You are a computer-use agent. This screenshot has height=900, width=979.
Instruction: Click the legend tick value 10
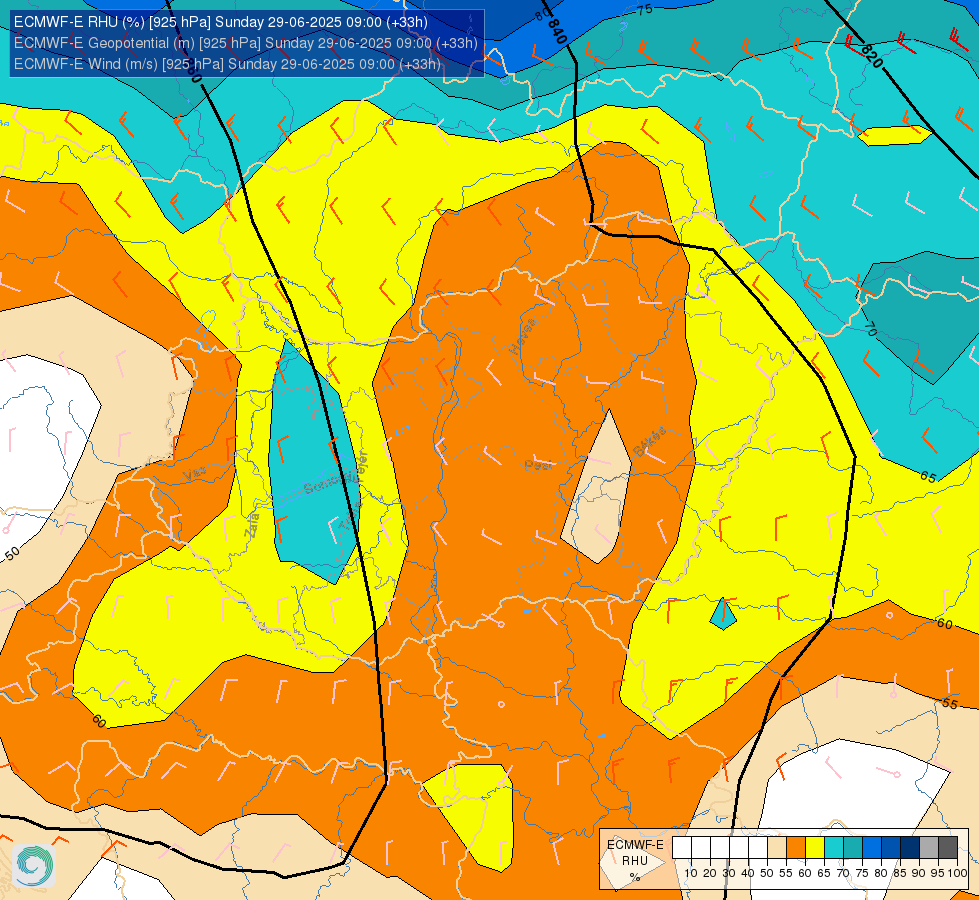pos(691,873)
